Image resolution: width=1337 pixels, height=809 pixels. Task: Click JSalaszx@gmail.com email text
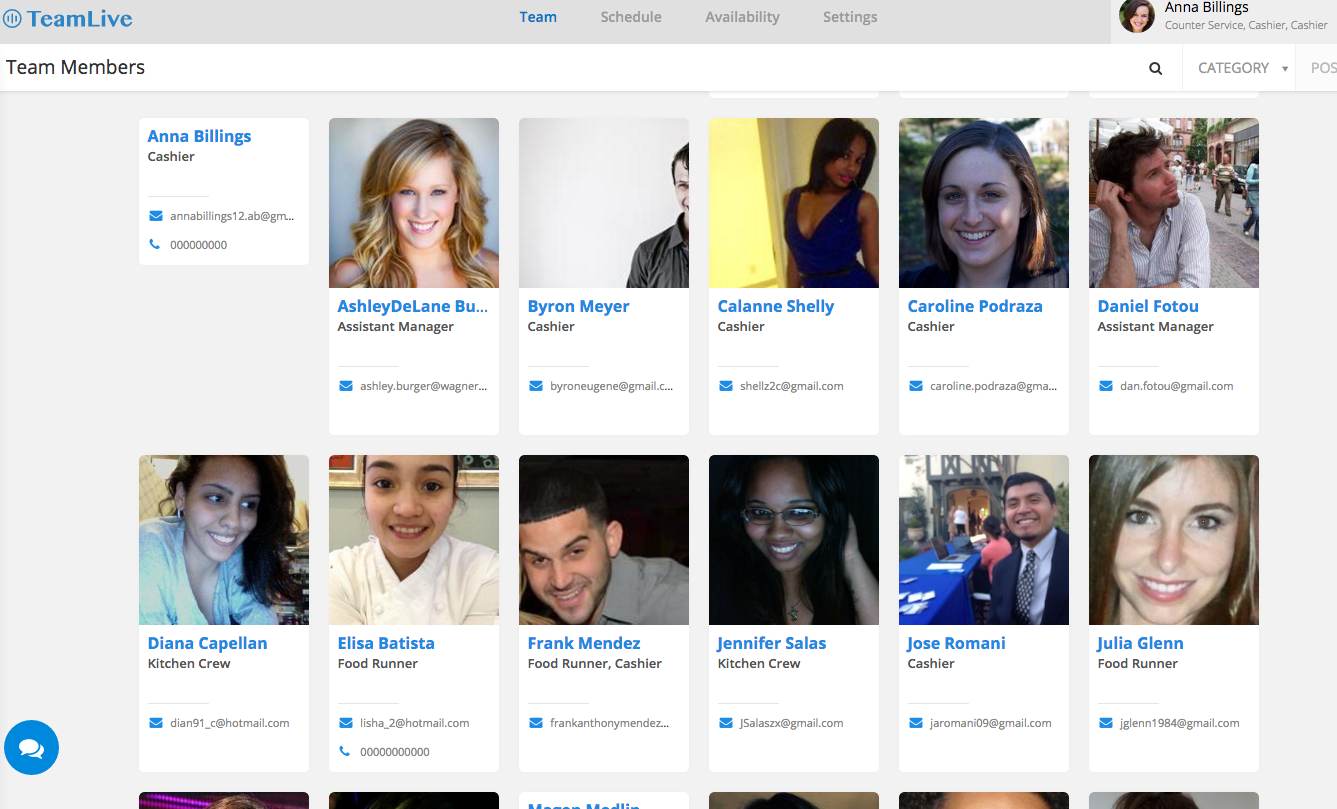point(792,723)
